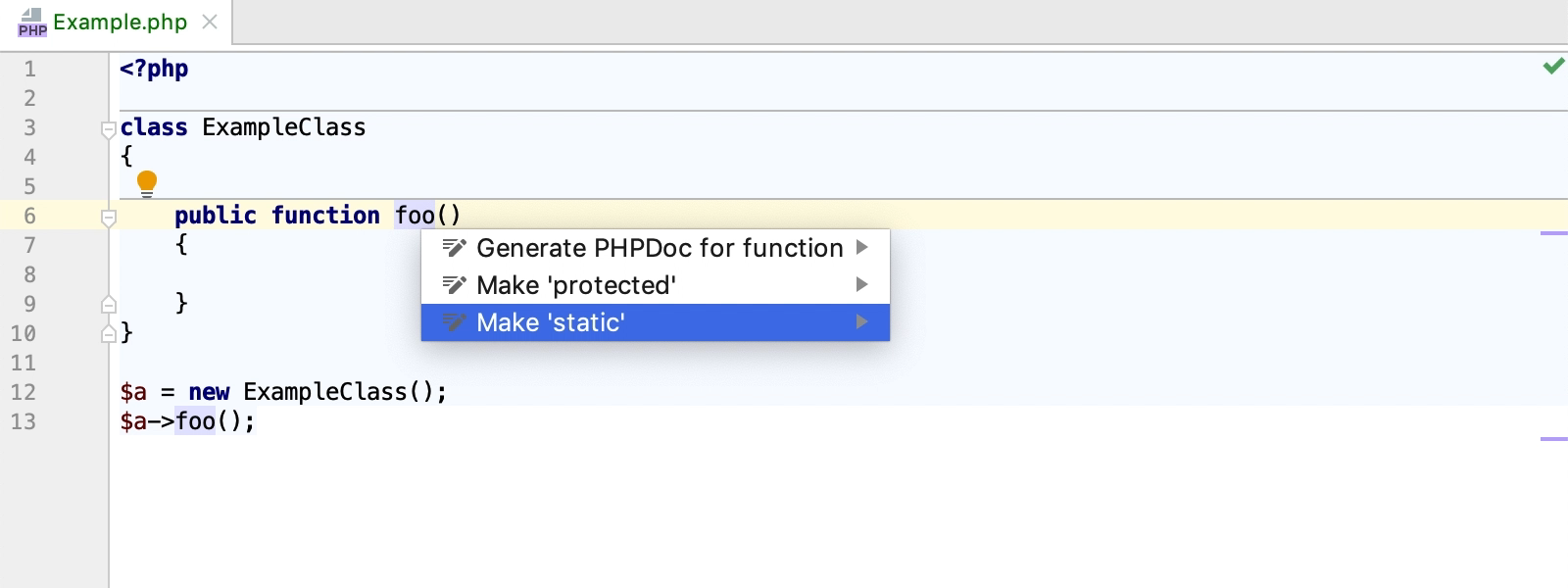
Task: Expand submenu arrow for Make 'static'
Action: click(861, 321)
